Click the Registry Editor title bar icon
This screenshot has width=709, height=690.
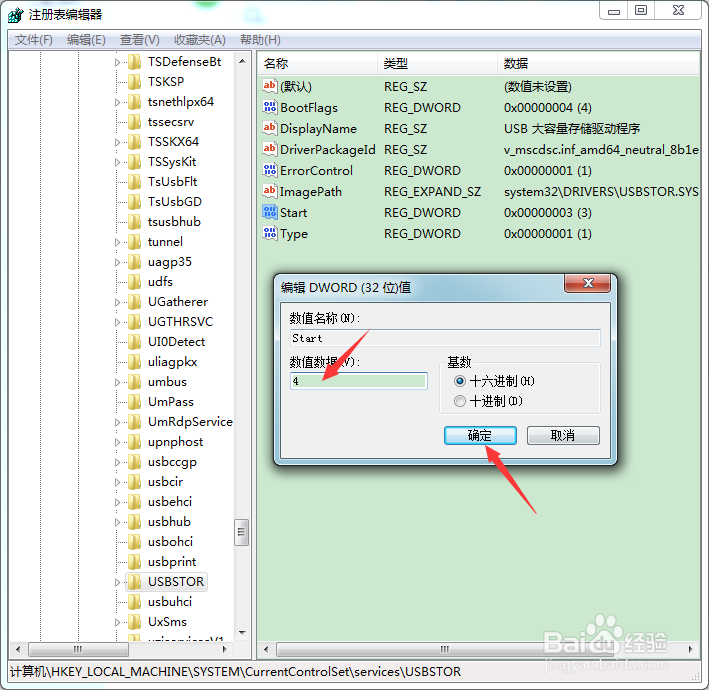(15, 15)
